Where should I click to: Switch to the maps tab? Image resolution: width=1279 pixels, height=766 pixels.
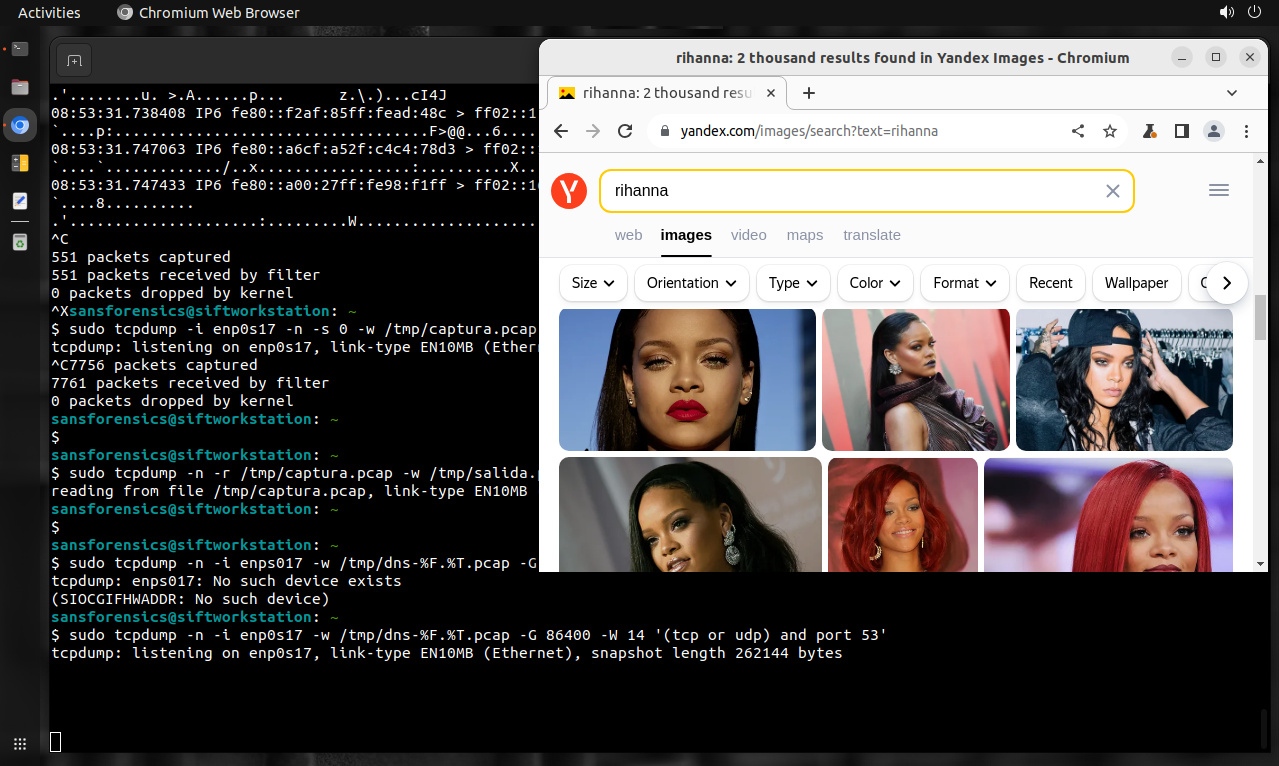[804, 235]
